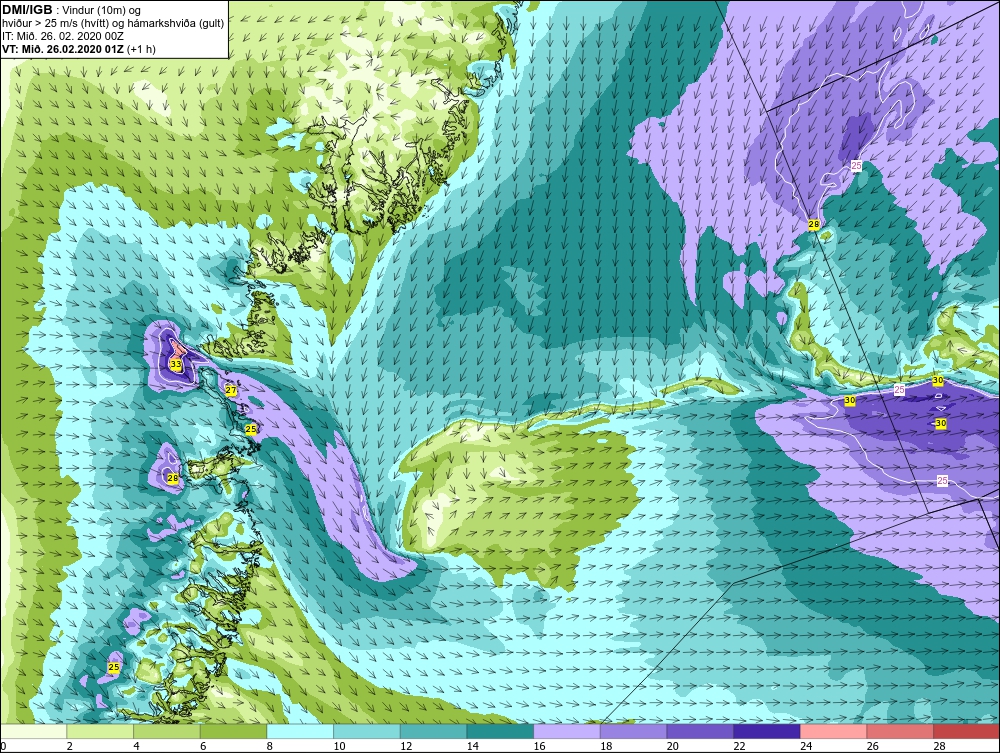This screenshot has height=753, width=1000.
Task: Select the 18–20 m/s purple legend swatch
Action: [633, 731]
